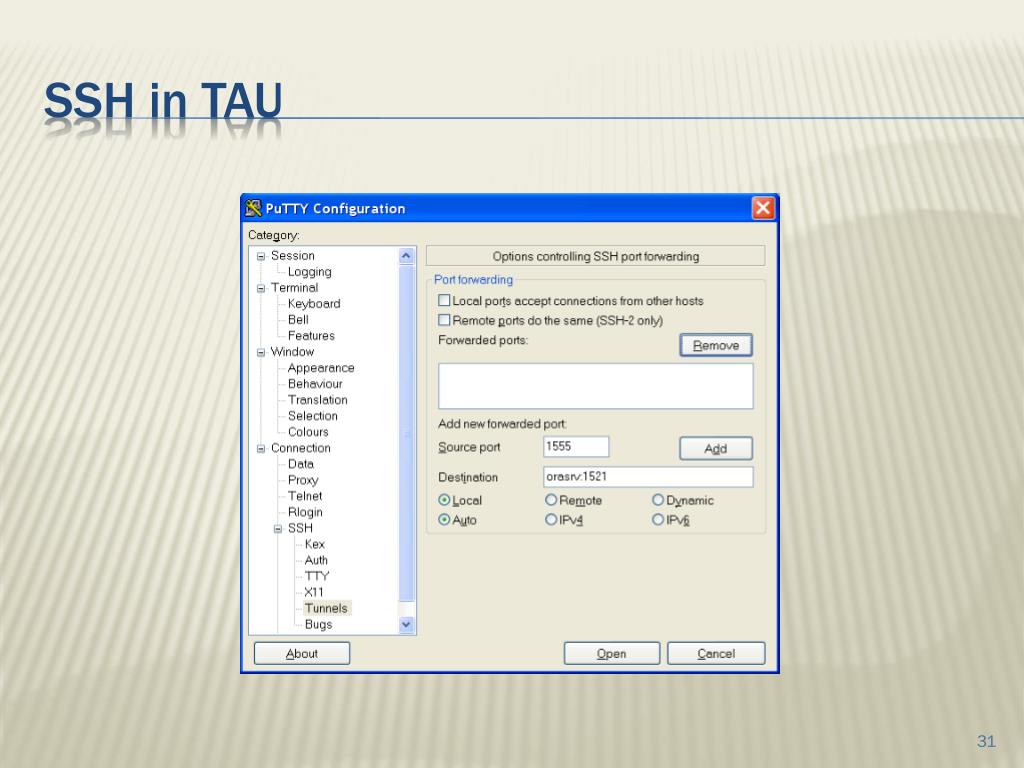Select Appearance in the category tree
Image resolution: width=1024 pixels, height=768 pixels.
point(321,368)
